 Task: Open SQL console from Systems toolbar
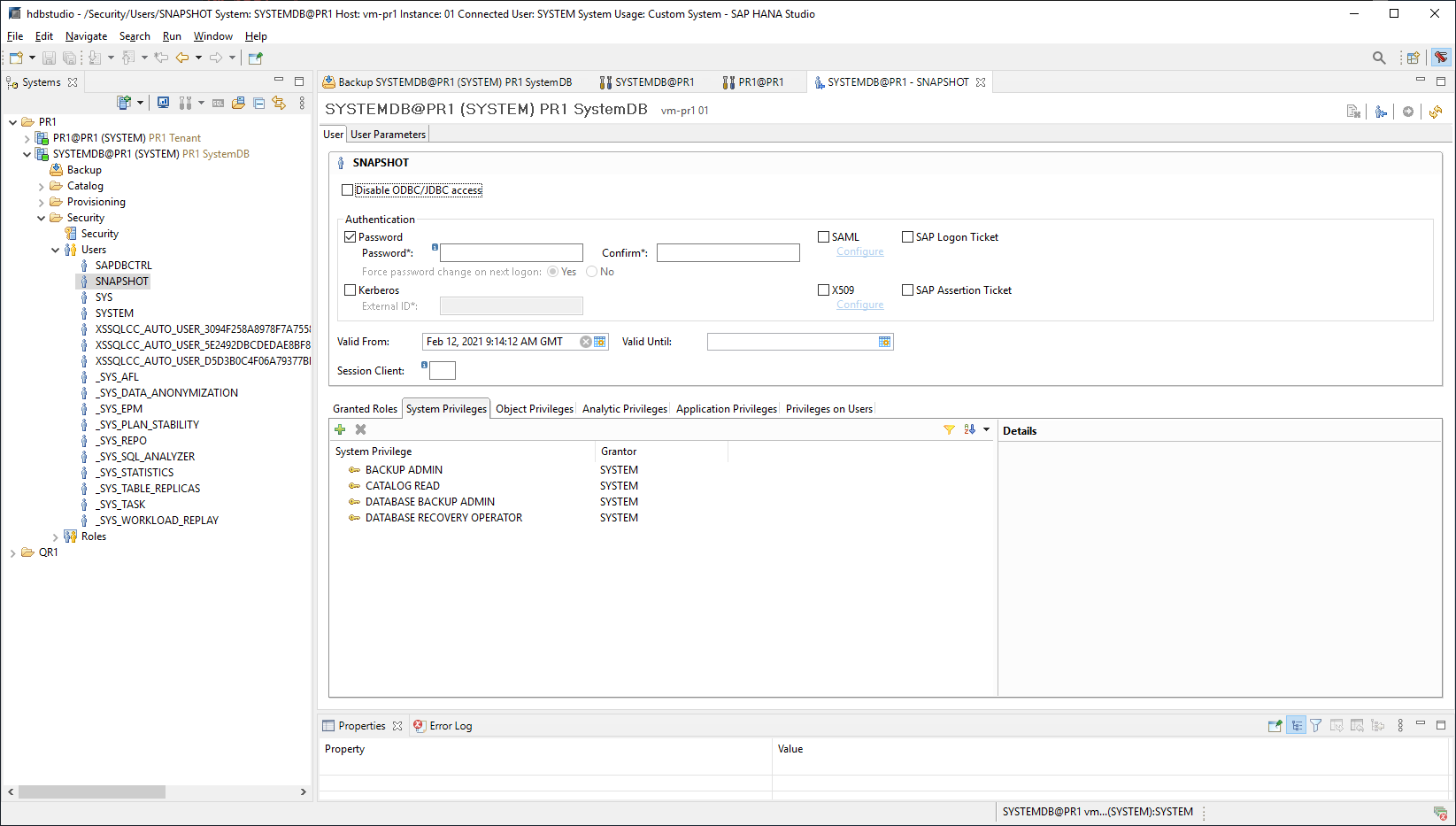coord(218,103)
